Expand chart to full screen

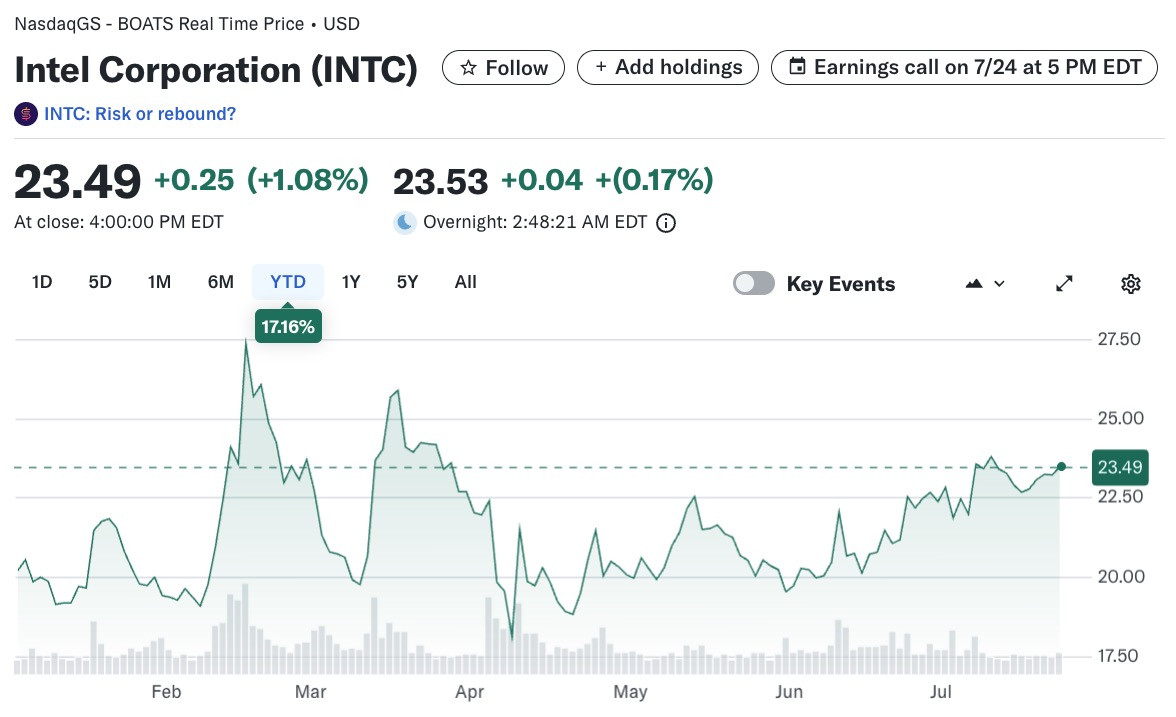(x=1064, y=284)
